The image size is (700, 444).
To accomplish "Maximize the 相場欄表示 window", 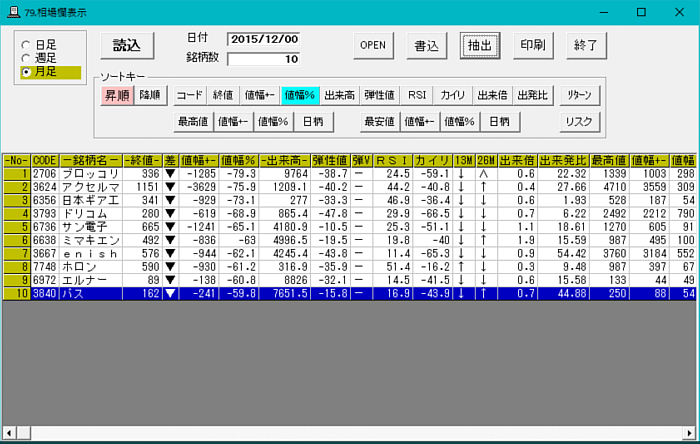I will (642, 12).
